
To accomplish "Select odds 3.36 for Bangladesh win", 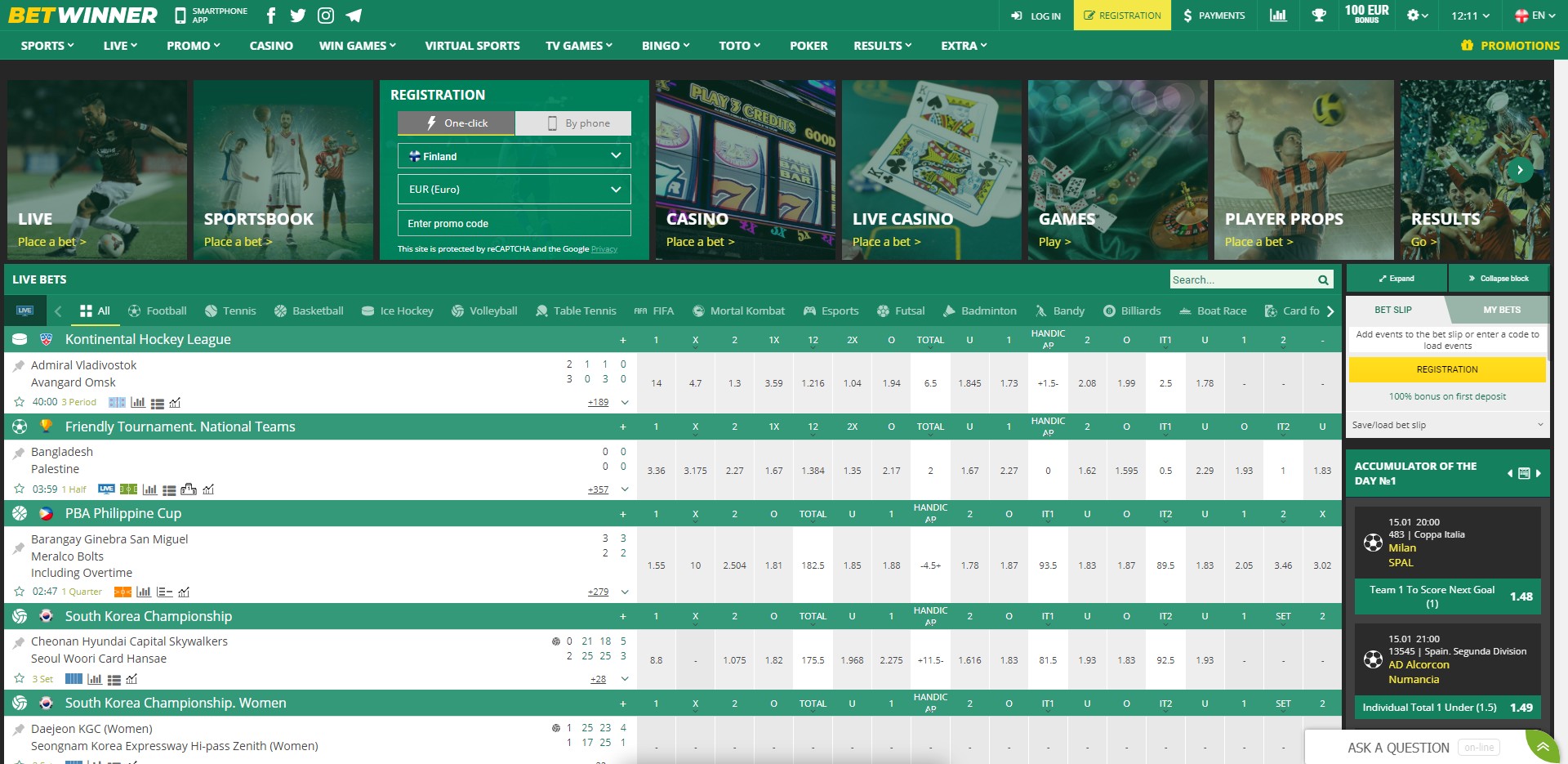I will [x=656, y=471].
